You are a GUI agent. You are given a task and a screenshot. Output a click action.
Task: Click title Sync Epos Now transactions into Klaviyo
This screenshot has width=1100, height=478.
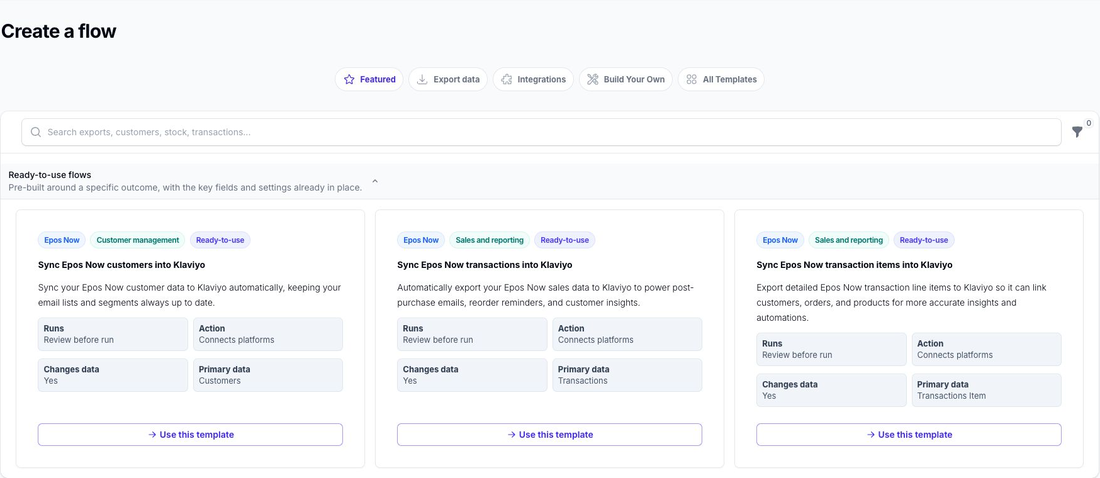485,265
